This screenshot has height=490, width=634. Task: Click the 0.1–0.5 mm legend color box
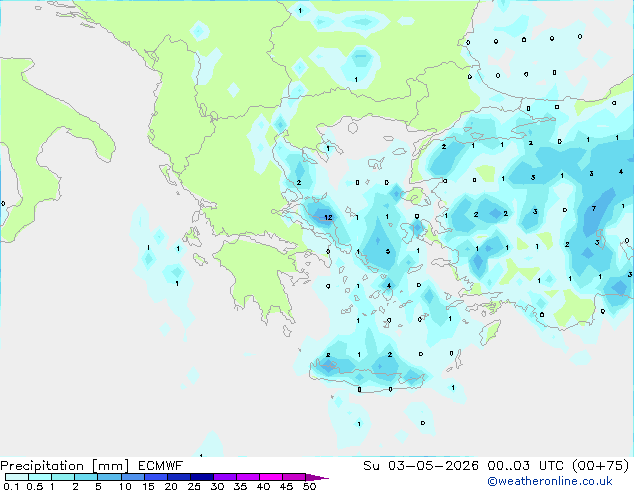(x=17, y=477)
